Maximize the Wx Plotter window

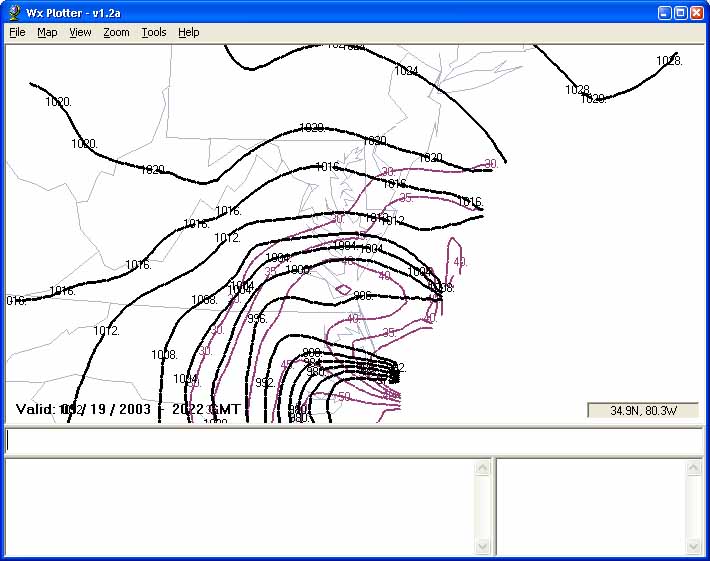coord(680,13)
